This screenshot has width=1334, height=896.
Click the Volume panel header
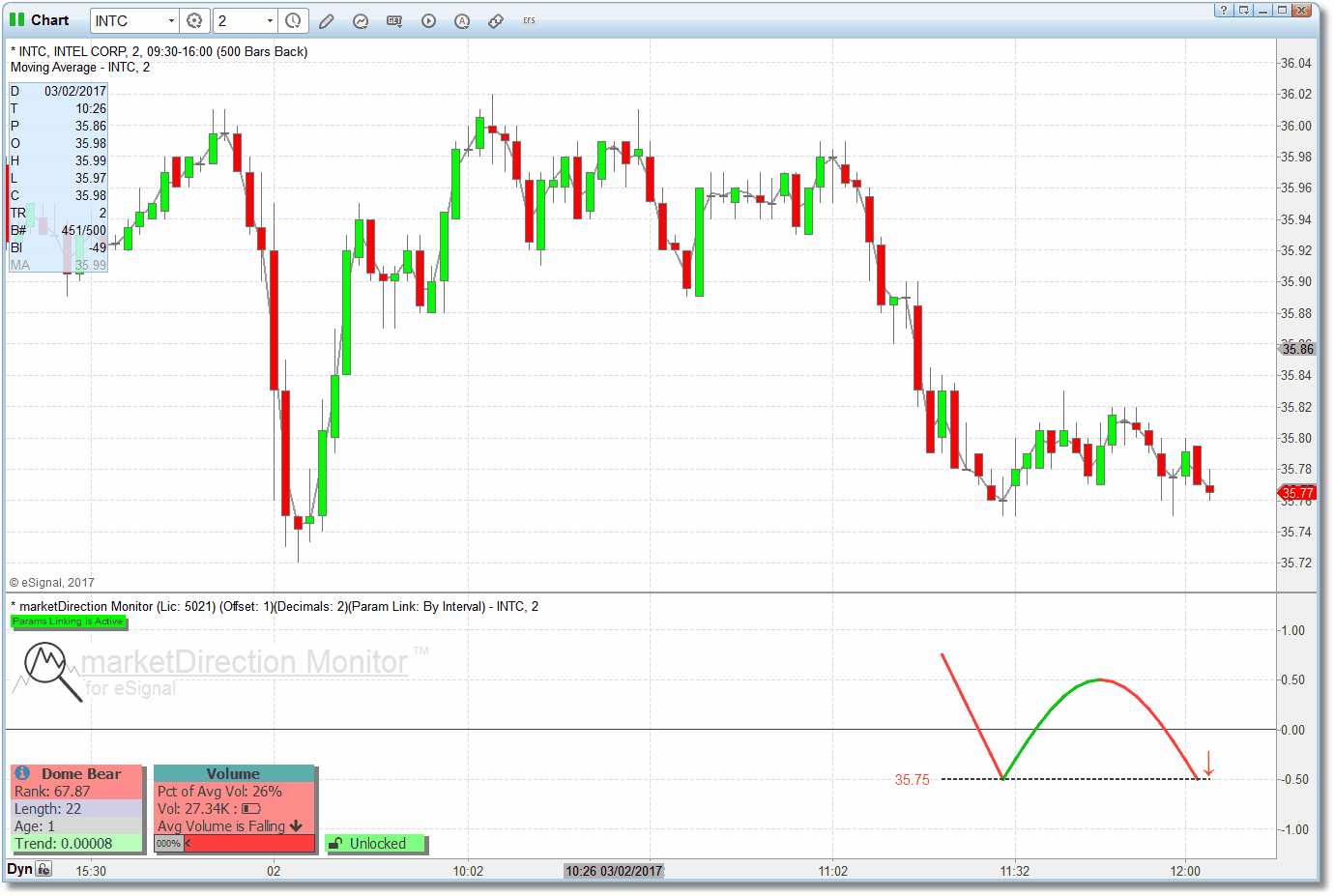click(x=234, y=773)
